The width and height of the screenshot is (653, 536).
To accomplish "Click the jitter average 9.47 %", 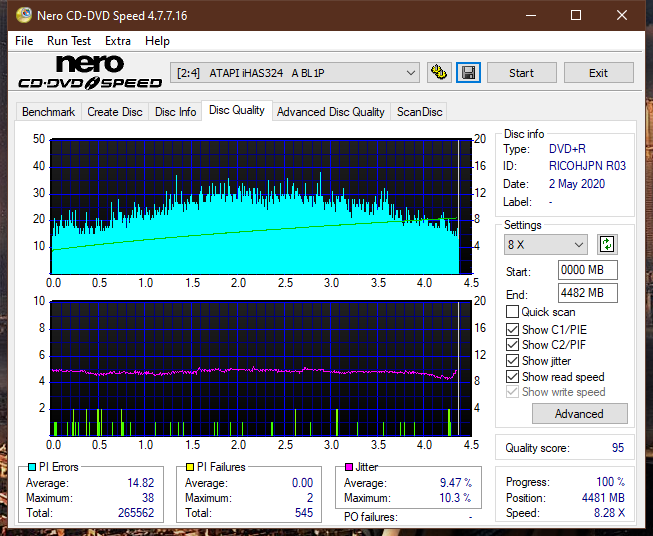I will point(456,483).
